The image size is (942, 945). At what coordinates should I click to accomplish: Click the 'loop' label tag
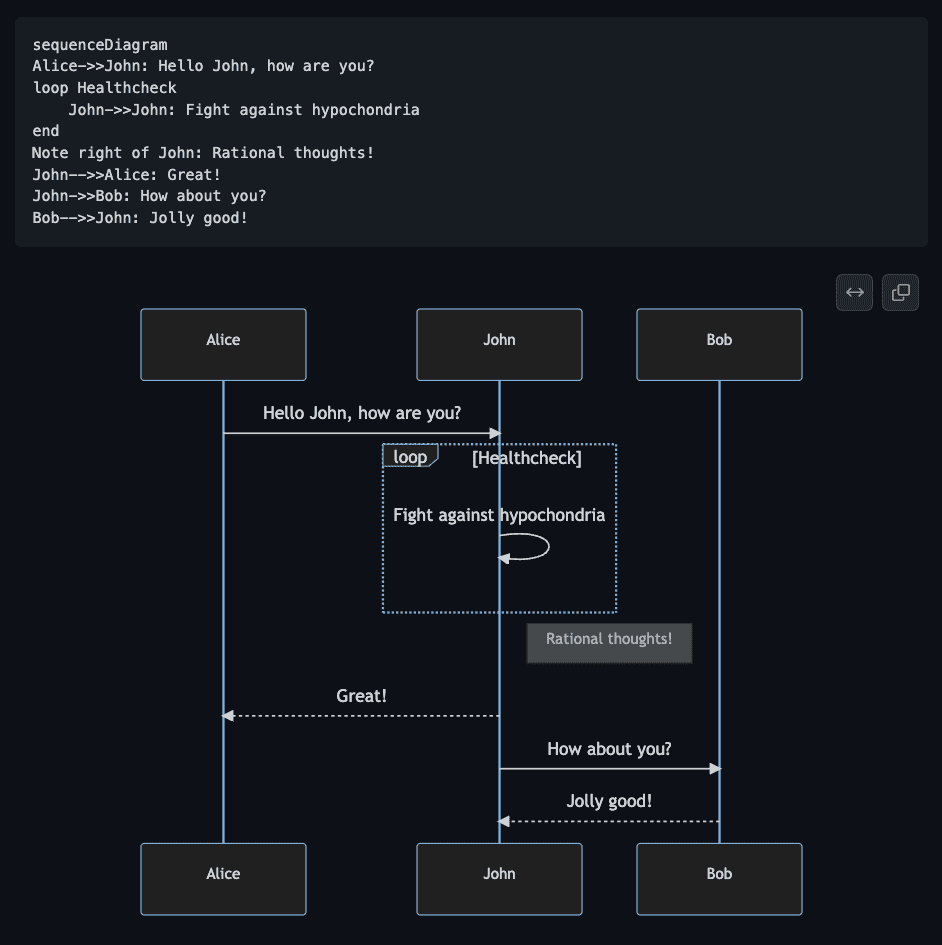point(410,456)
